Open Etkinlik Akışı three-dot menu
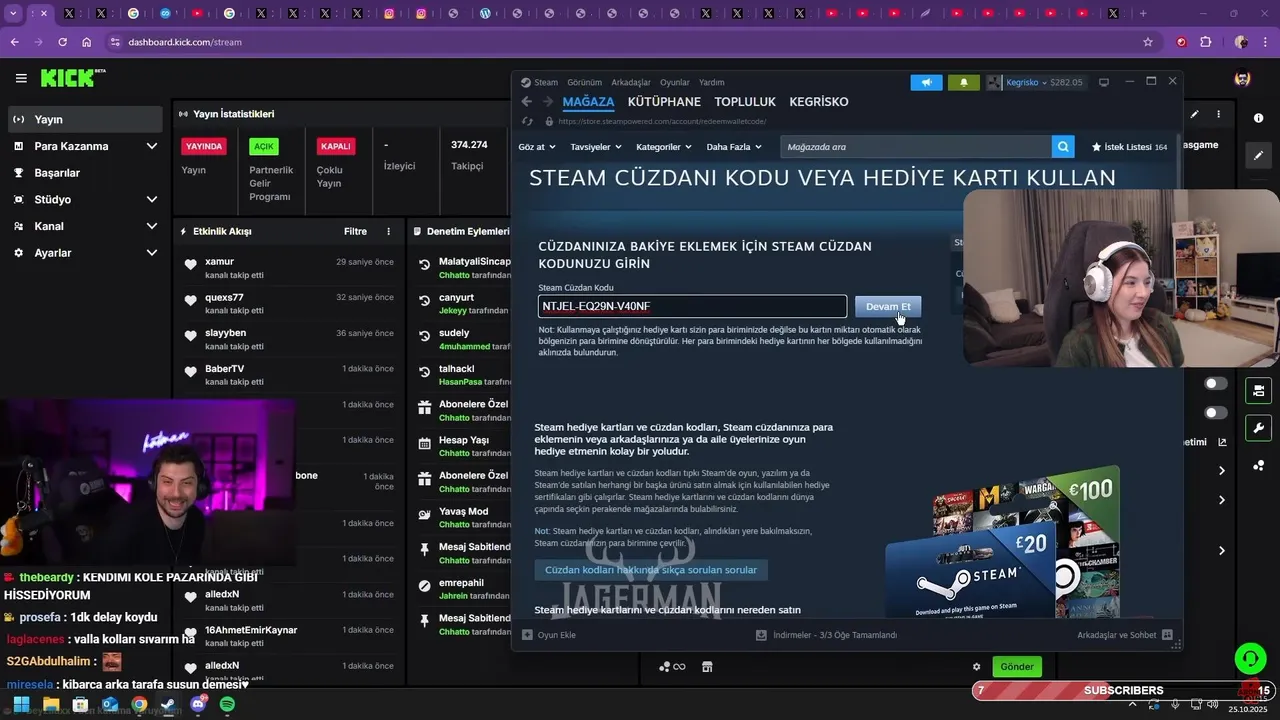 [389, 231]
